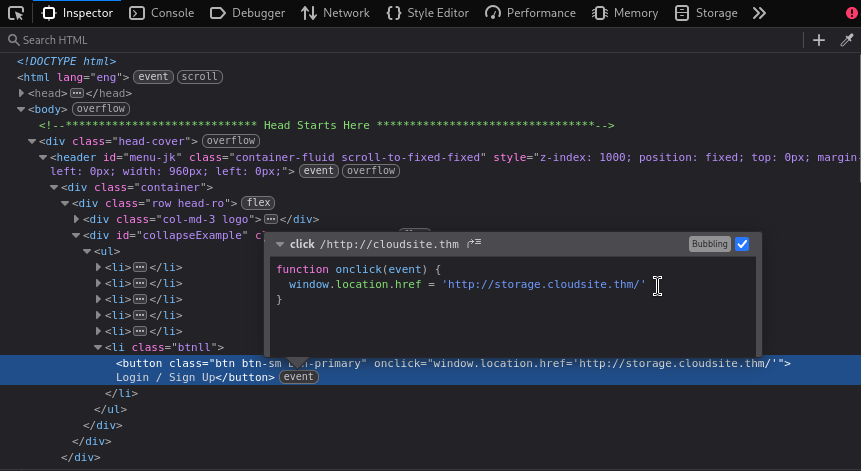Switch to the Memory tab

point(625,13)
